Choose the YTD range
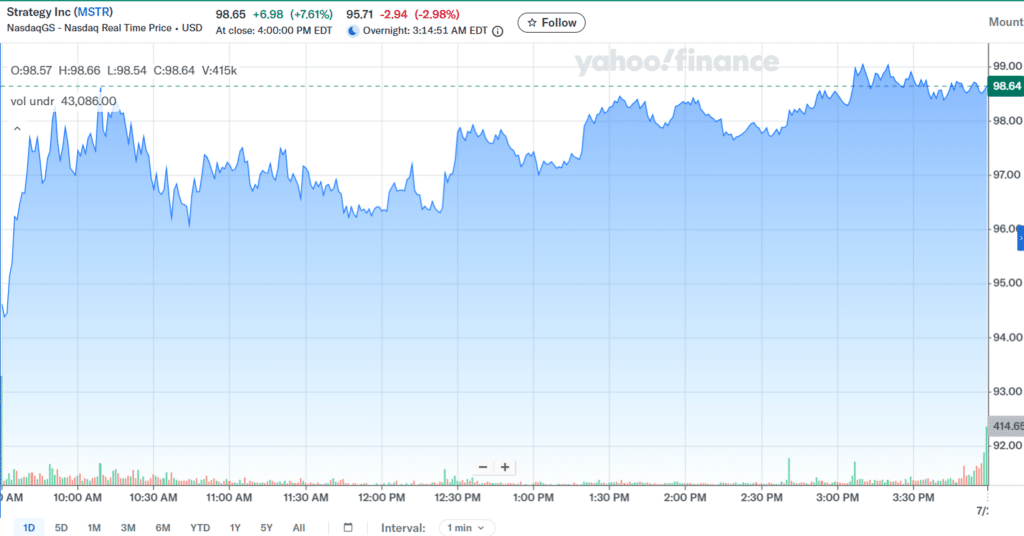Image resolution: width=1024 pixels, height=536 pixels. coord(200,528)
